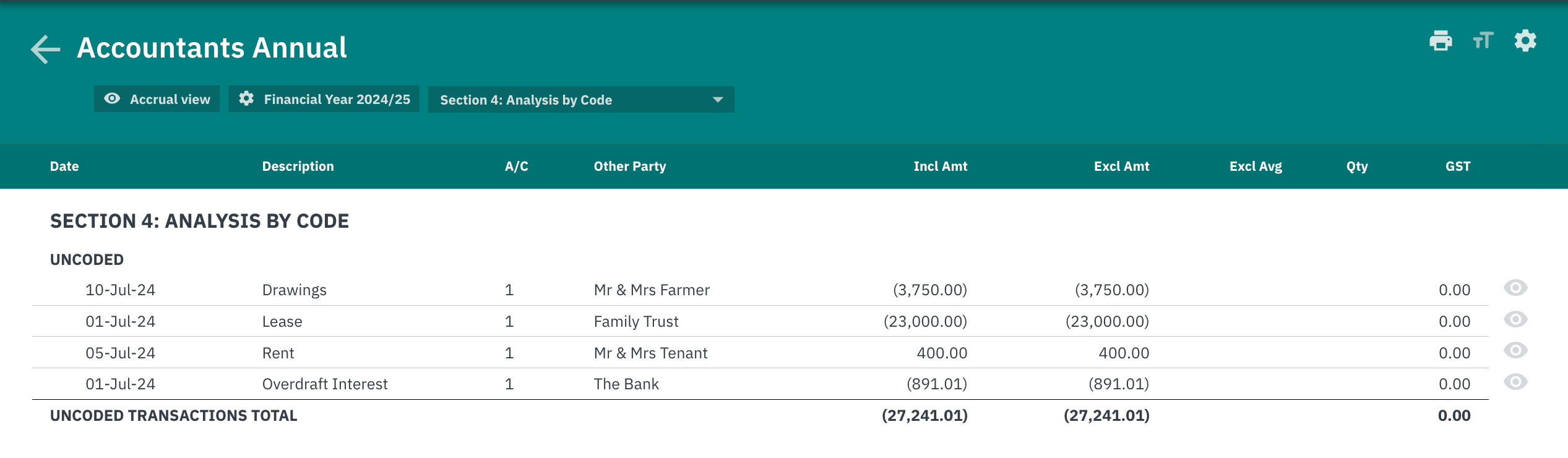
Task: Click the dropdown arrow in section selector
Action: pyautogui.click(x=718, y=100)
